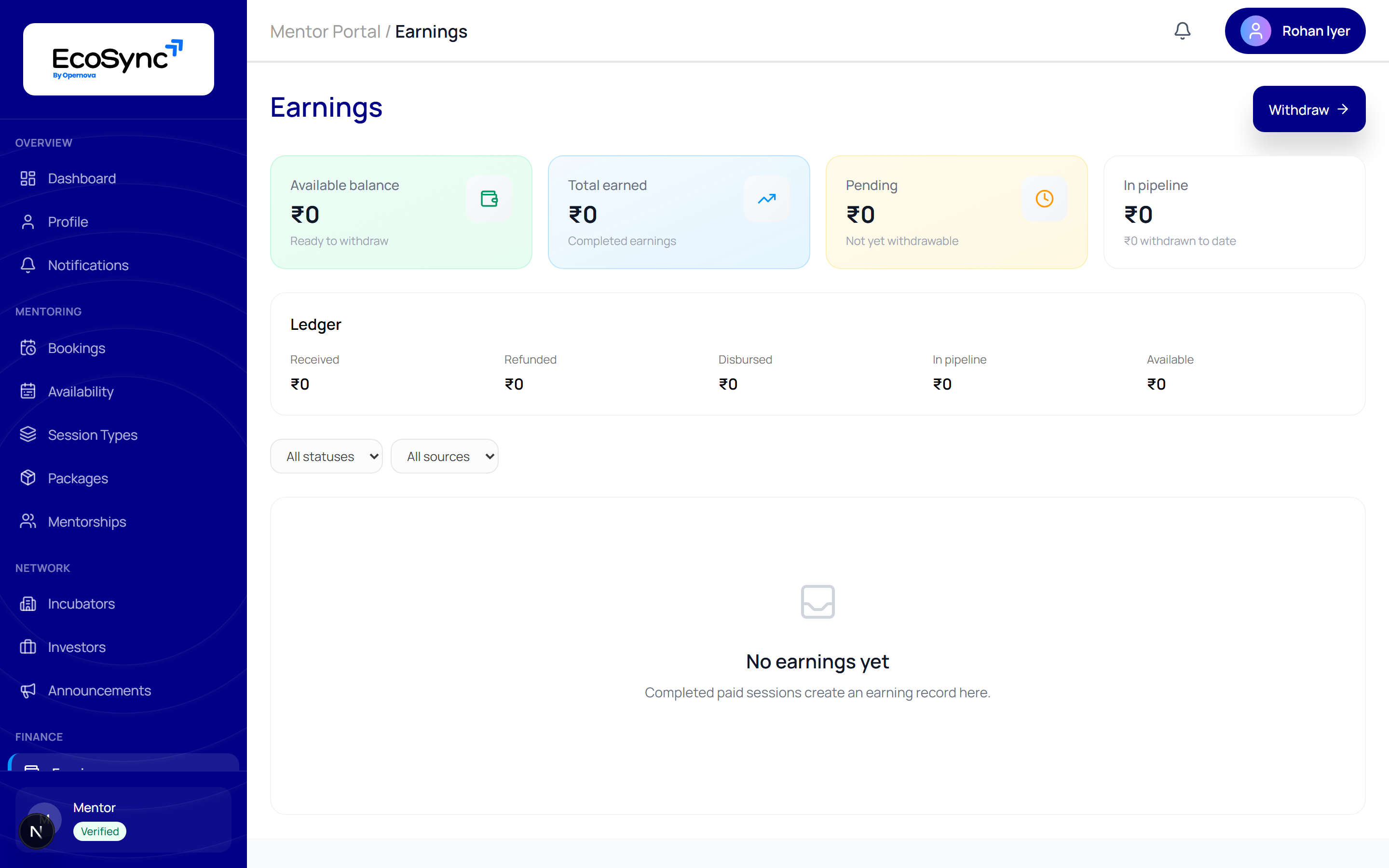Click the 'Ledger' heading
The image size is (1389, 868).
click(316, 325)
